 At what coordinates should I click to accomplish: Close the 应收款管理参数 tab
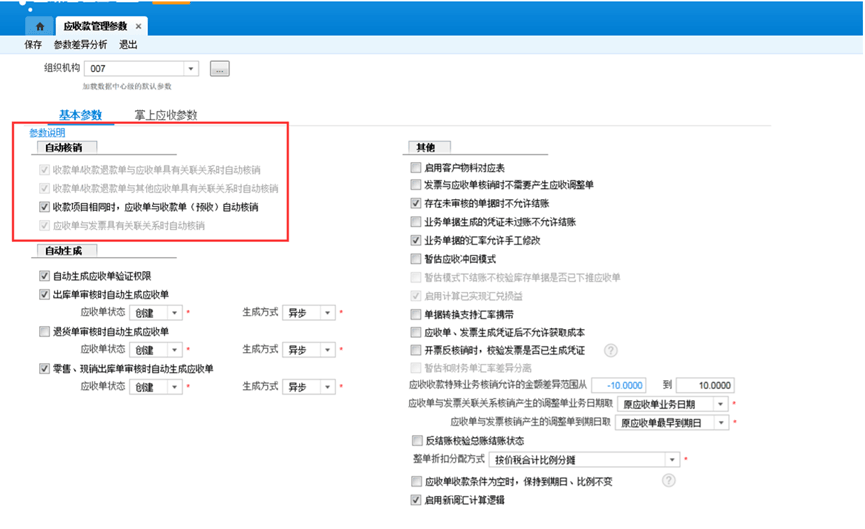[x=138, y=26]
